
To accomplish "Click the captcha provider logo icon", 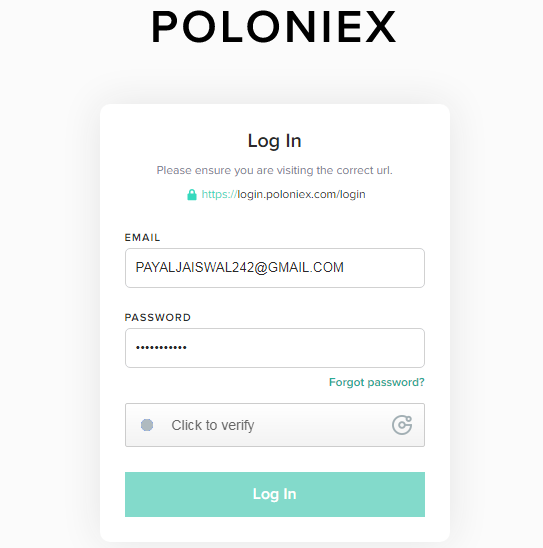I will click(x=402, y=425).
